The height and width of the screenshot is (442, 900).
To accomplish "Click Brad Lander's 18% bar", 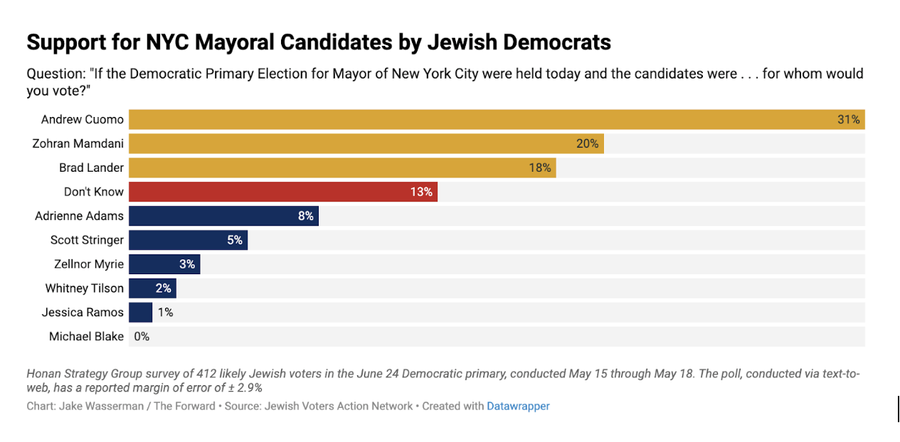I will (342, 168).
